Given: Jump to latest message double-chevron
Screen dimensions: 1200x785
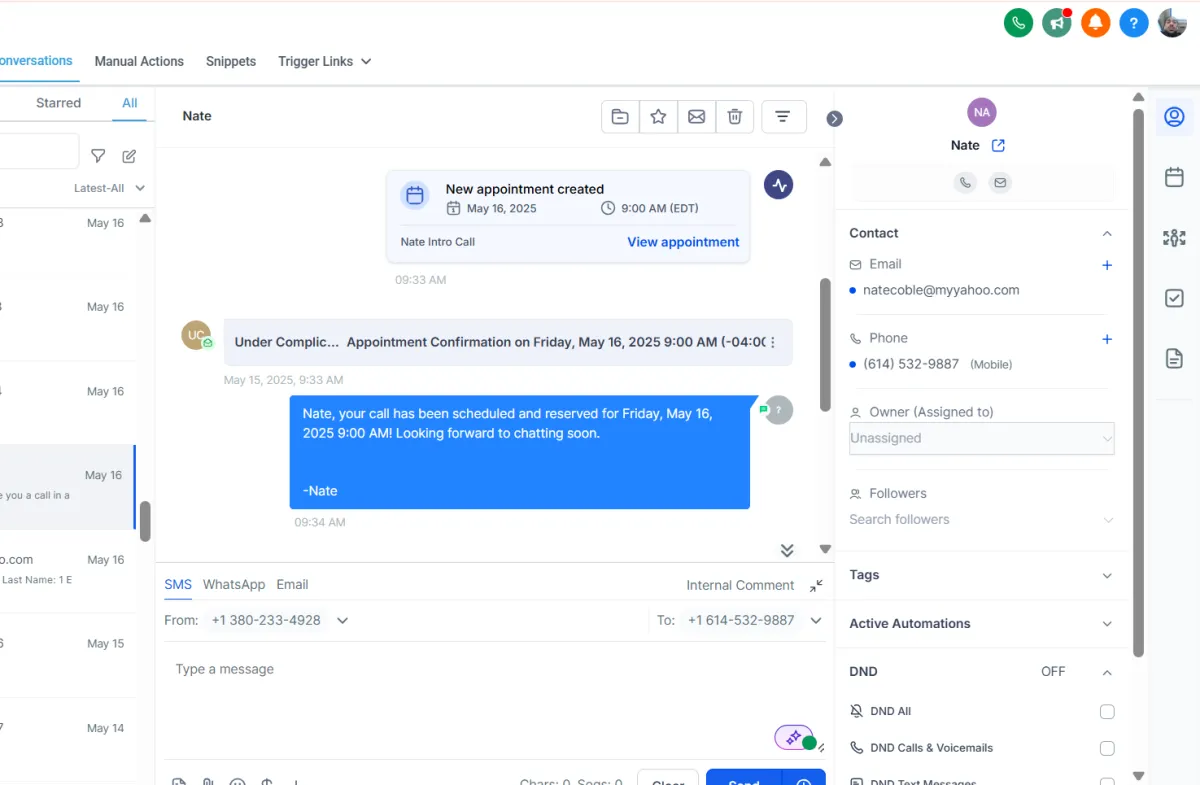Looking at the screenshot, I should 787,550.
